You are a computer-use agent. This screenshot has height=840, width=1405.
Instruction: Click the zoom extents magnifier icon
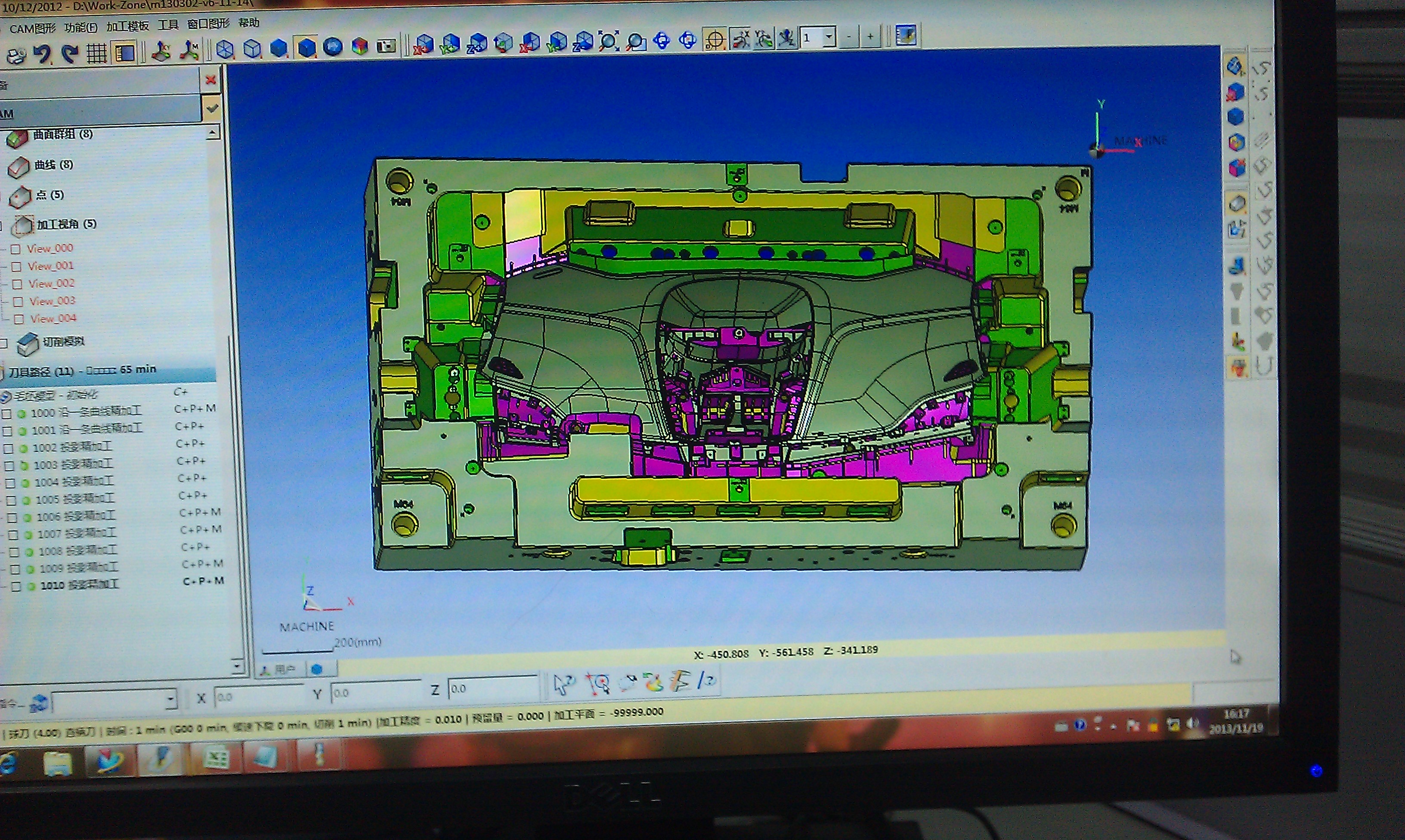coord(609,41)
